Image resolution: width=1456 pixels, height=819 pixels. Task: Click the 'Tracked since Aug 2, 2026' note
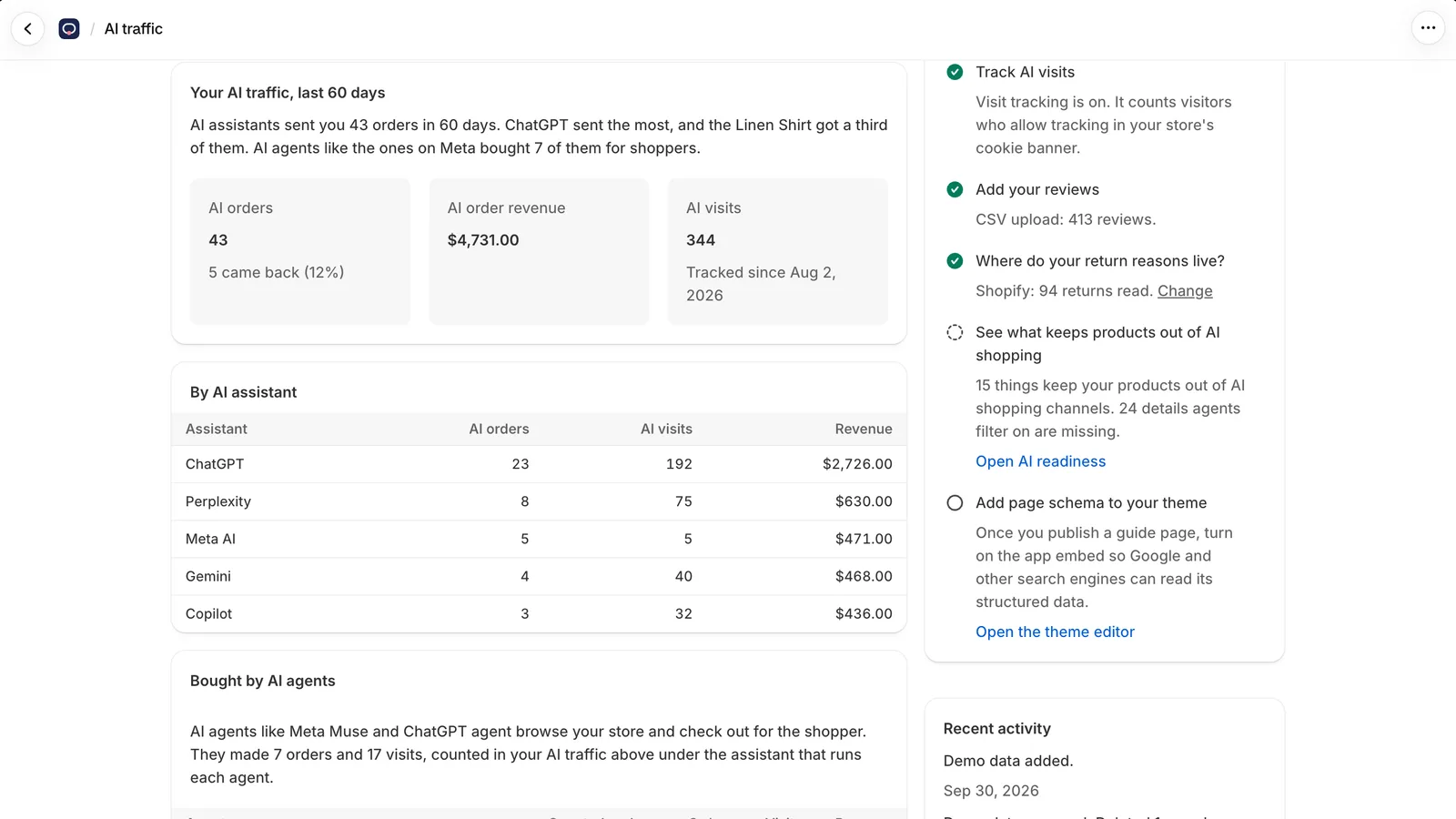coord(761,284)
